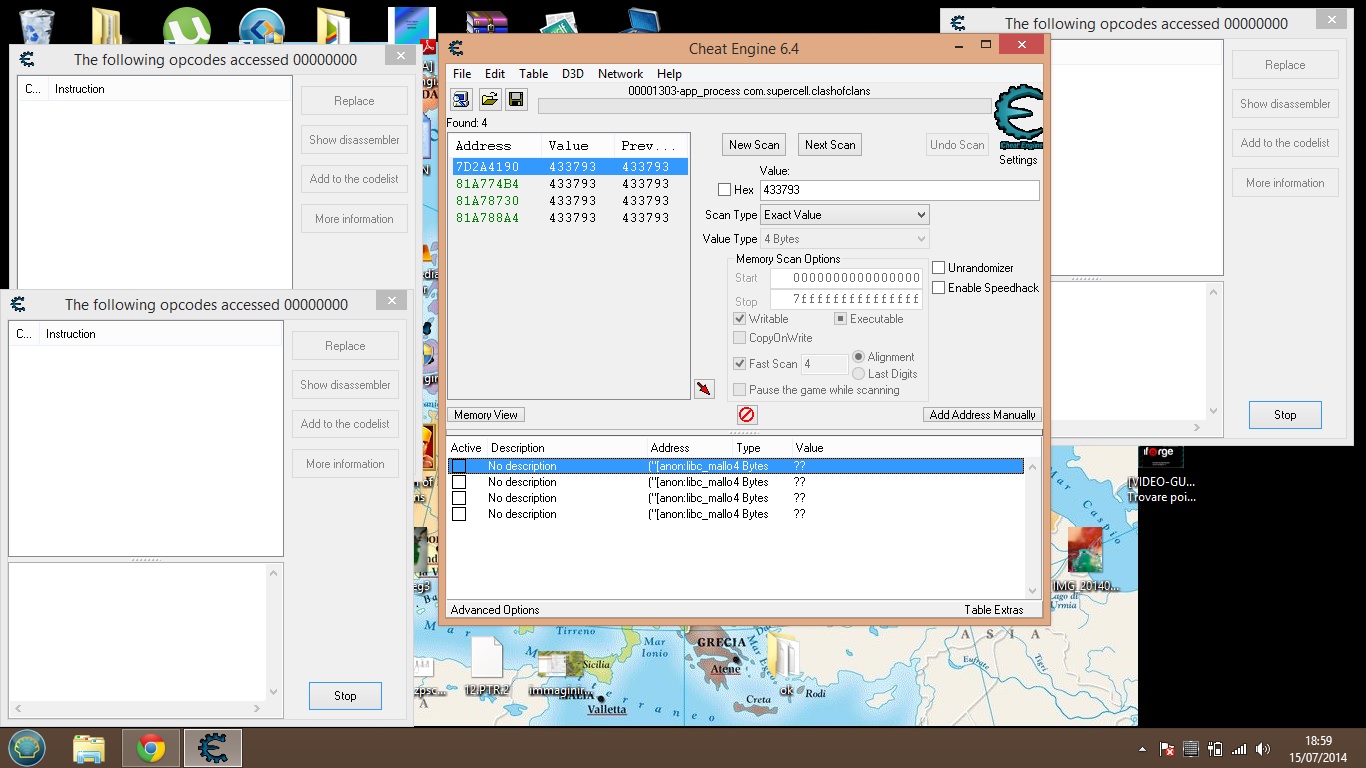
Task: Click the Value input field
Action: click(898, 190)
